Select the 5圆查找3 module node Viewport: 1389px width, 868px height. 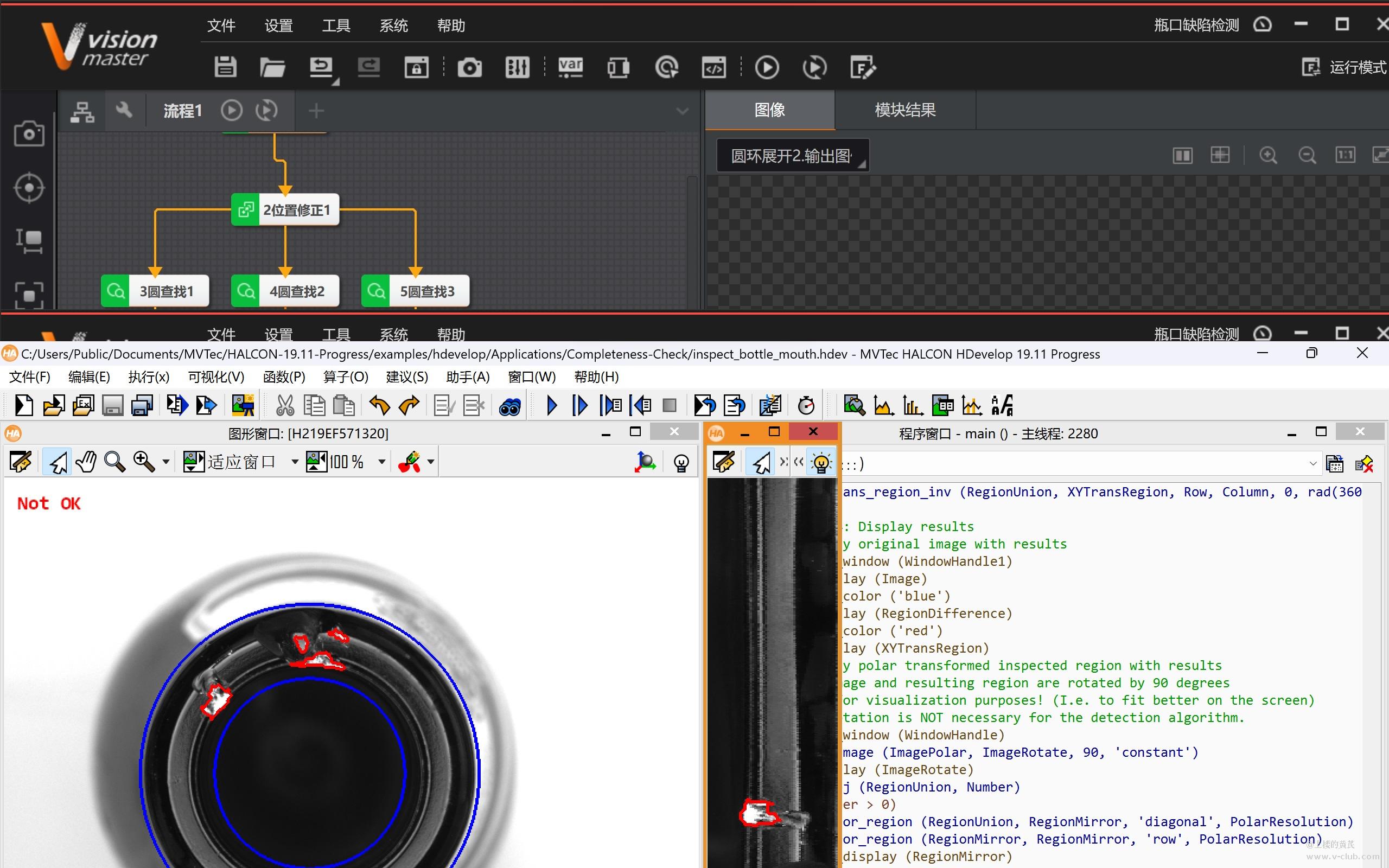pyautogui.click(x=416, y=291)
